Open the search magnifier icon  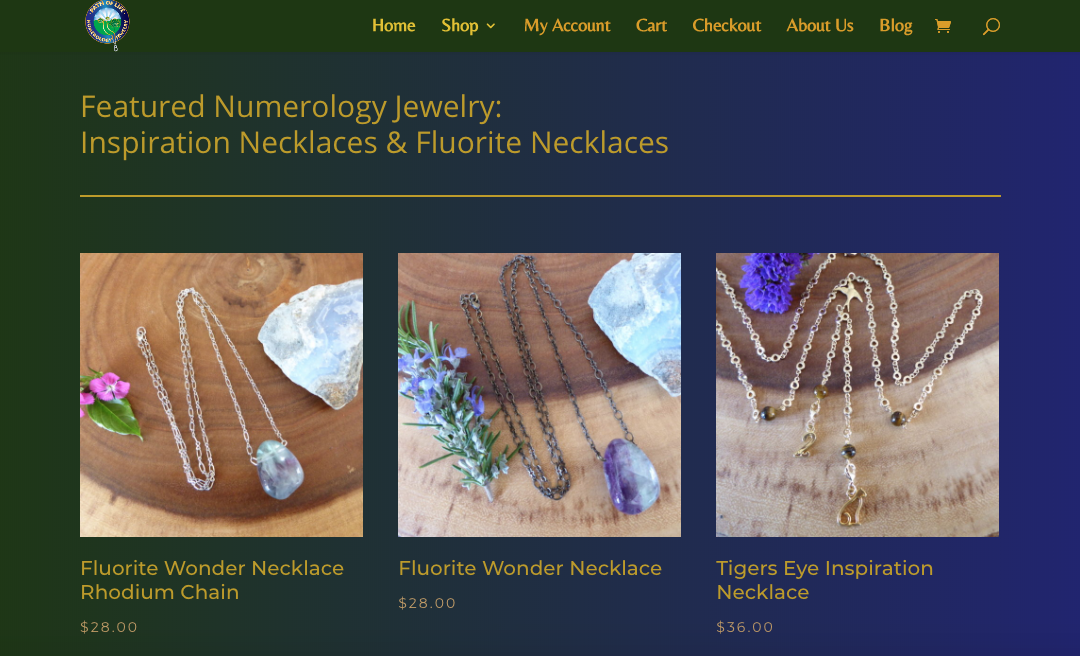point(991,26)
